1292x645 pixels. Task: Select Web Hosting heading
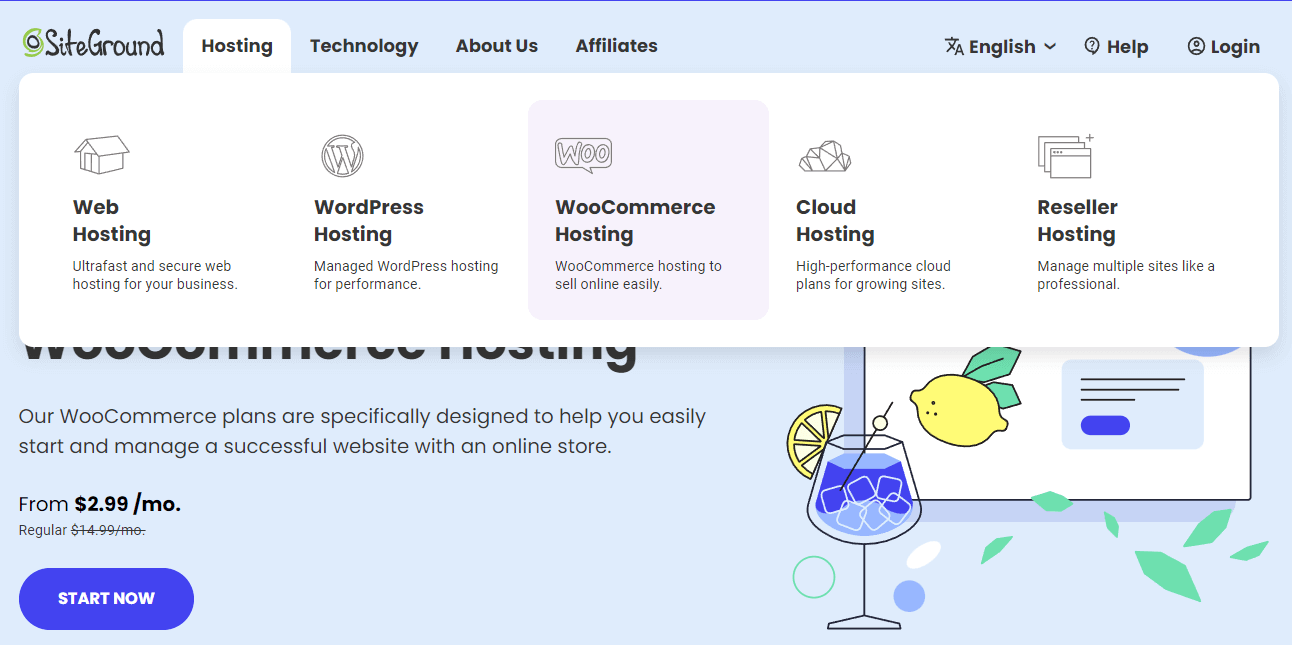pyautogui.click(x=112, y=221)
